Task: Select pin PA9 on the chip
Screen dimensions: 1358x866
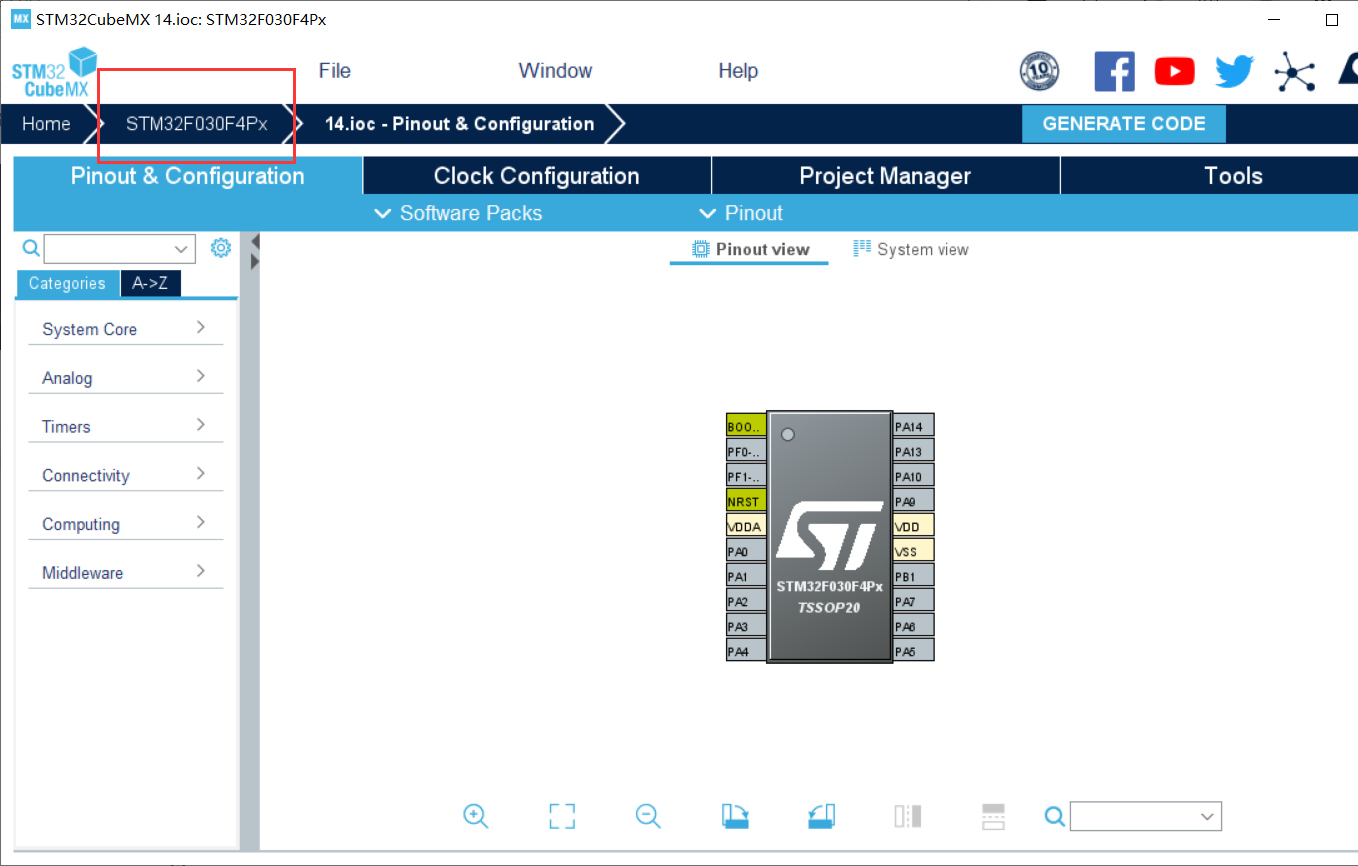Action: pyautogui.click(x=914, y=501)
